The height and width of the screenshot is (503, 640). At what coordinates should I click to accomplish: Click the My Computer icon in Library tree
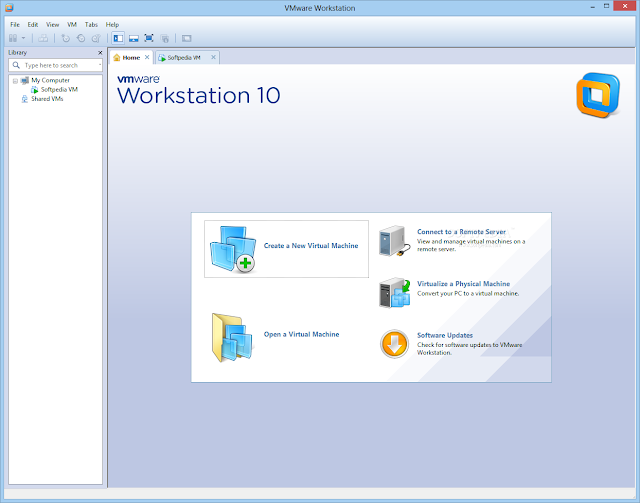pos(25,80)
